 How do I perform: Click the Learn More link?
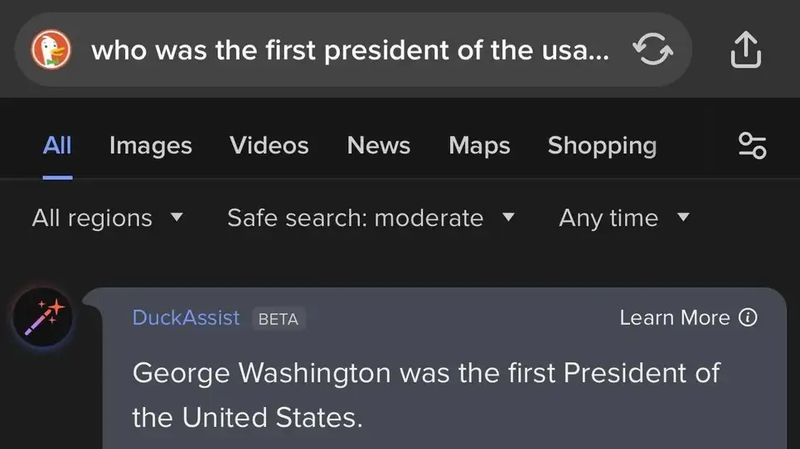pos(675,318)
